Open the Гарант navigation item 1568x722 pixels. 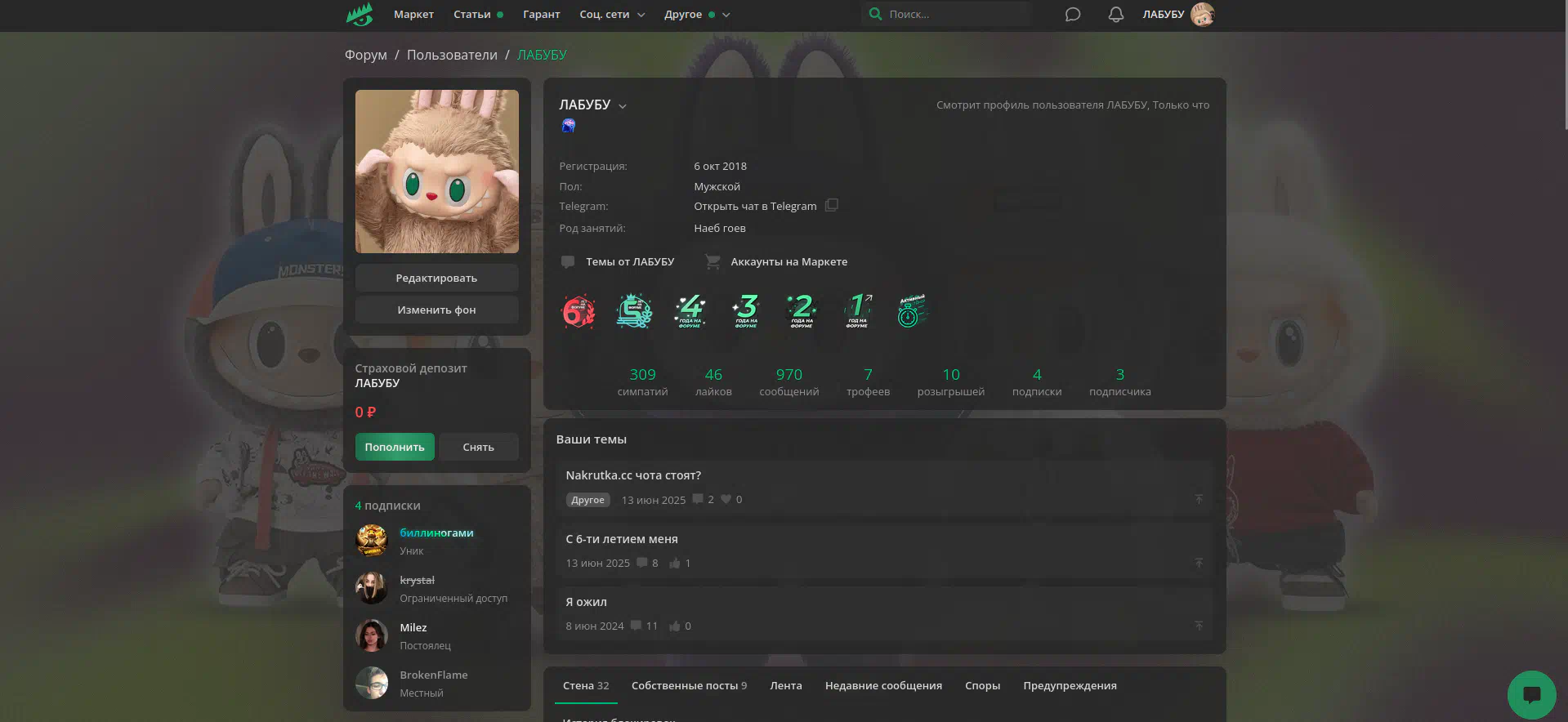click(x=542, y=14)
